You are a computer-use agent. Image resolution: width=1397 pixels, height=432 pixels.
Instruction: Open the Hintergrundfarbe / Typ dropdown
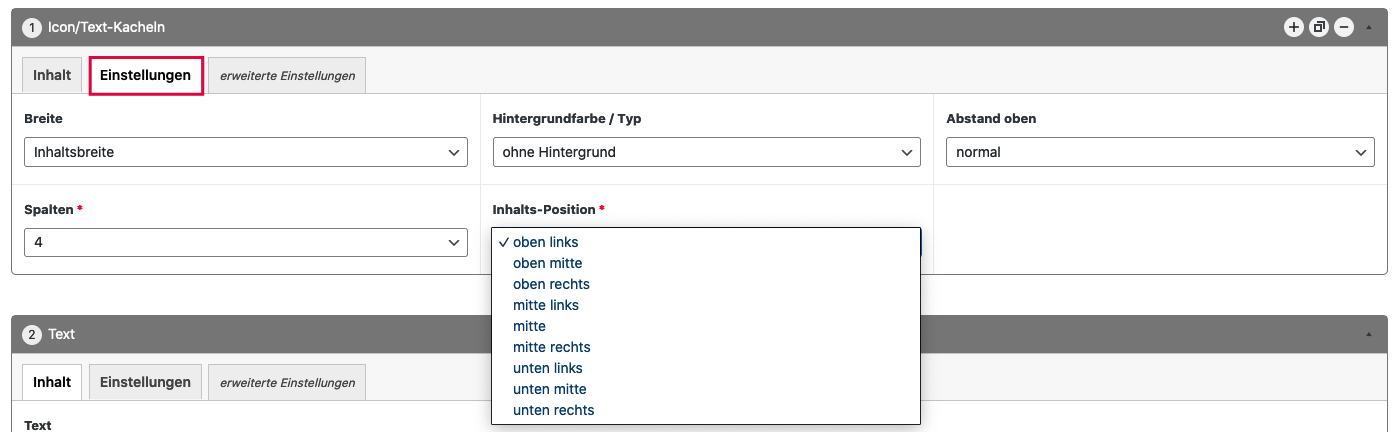click(706, 152)
